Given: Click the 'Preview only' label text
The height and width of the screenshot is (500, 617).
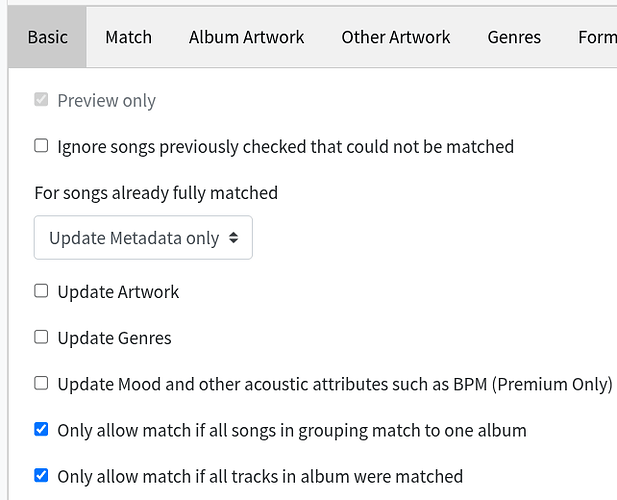Looking at the screenshot, I should tap(106, 101).
